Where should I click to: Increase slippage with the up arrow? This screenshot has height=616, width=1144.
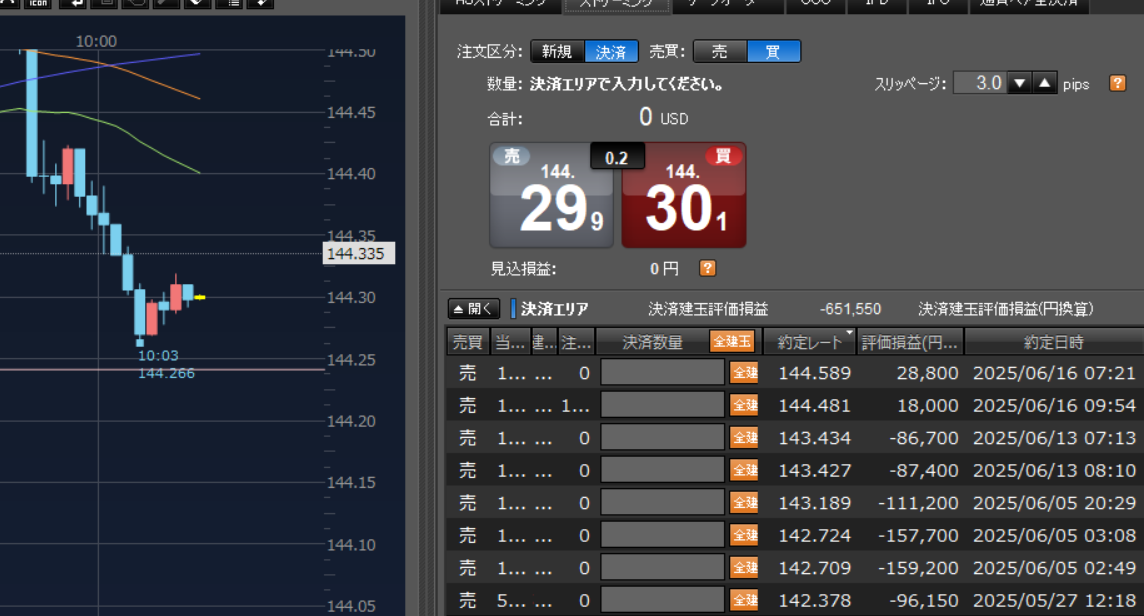(1045, 83)
